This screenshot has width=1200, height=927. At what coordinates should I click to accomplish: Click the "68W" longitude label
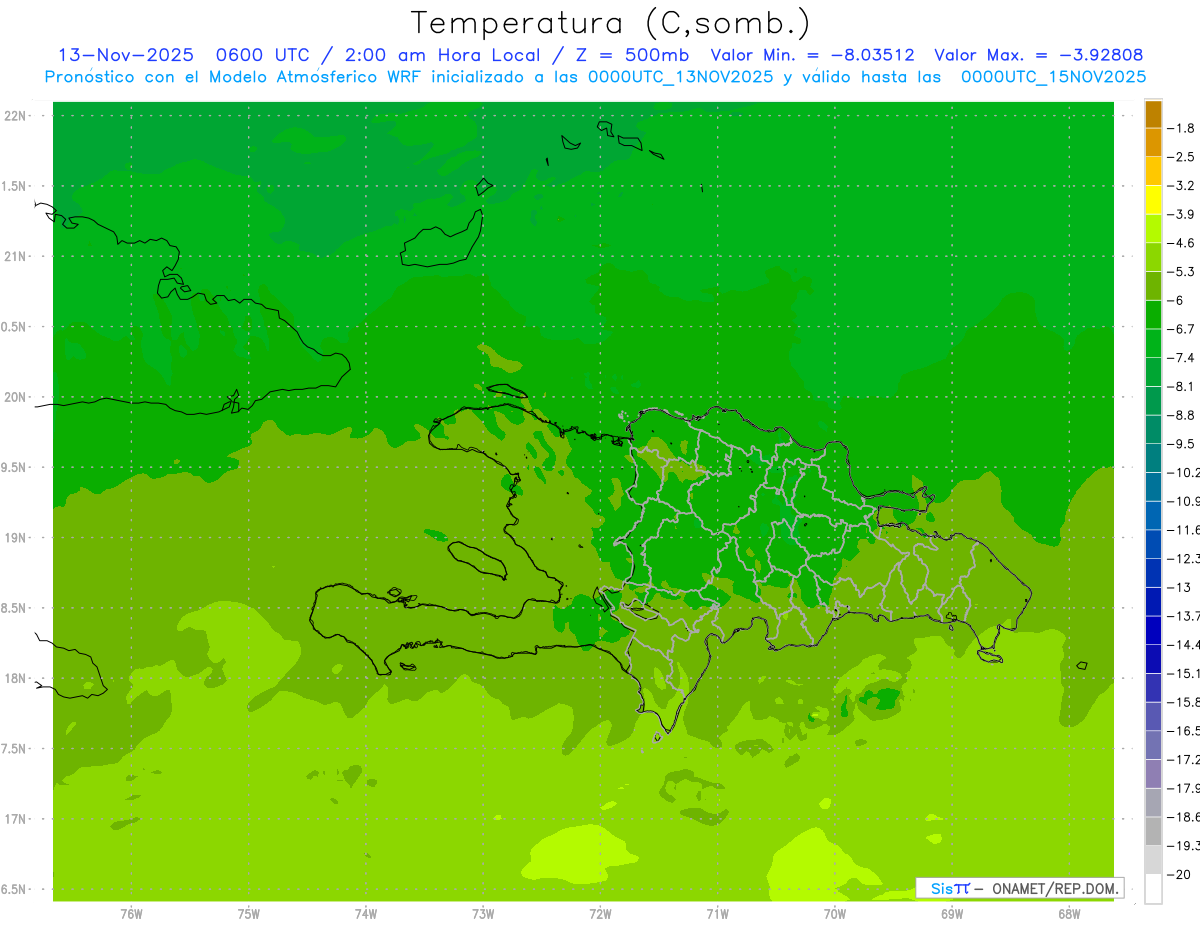(x=1069, y=914)
